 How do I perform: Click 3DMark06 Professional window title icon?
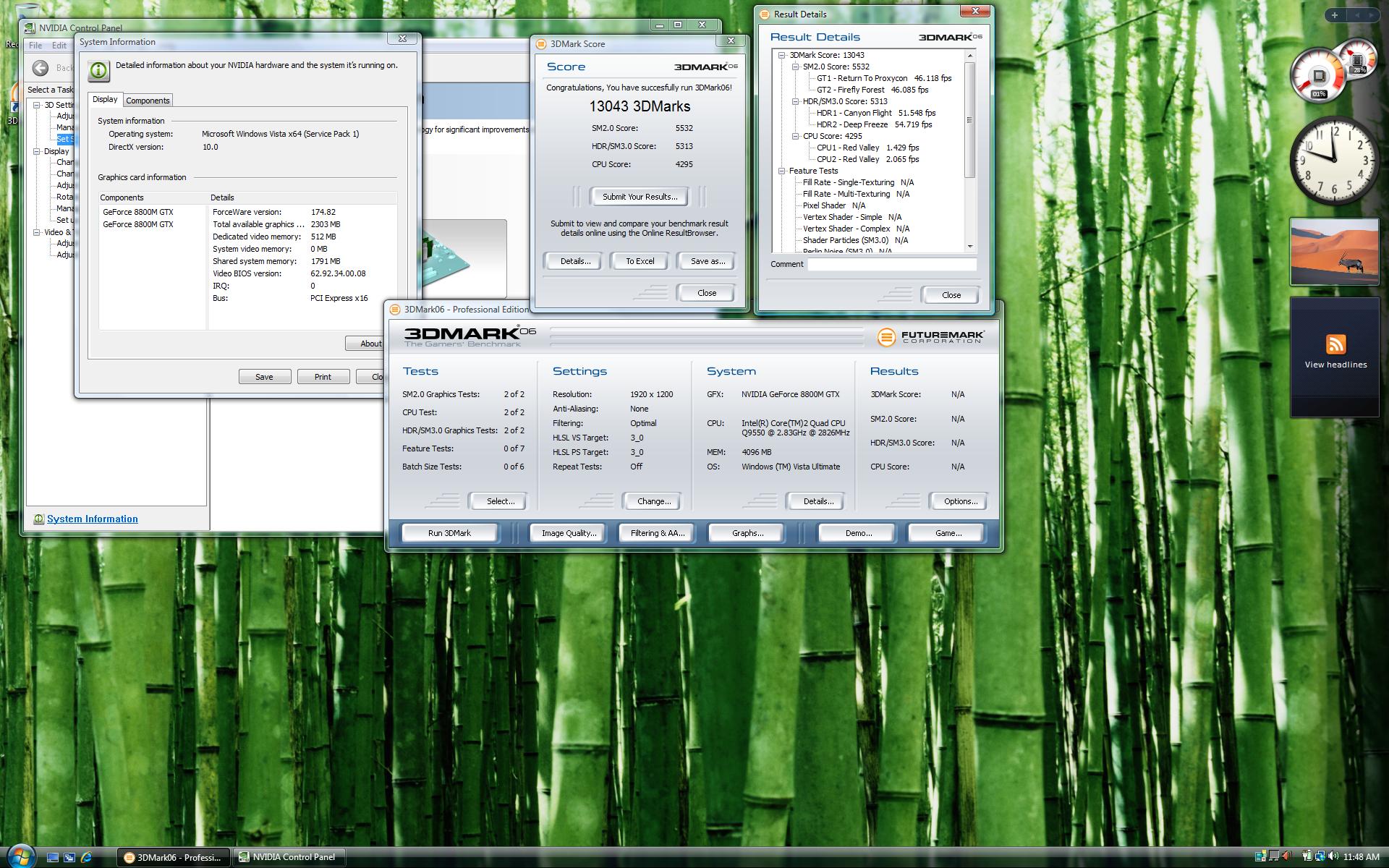click(394, 309)
